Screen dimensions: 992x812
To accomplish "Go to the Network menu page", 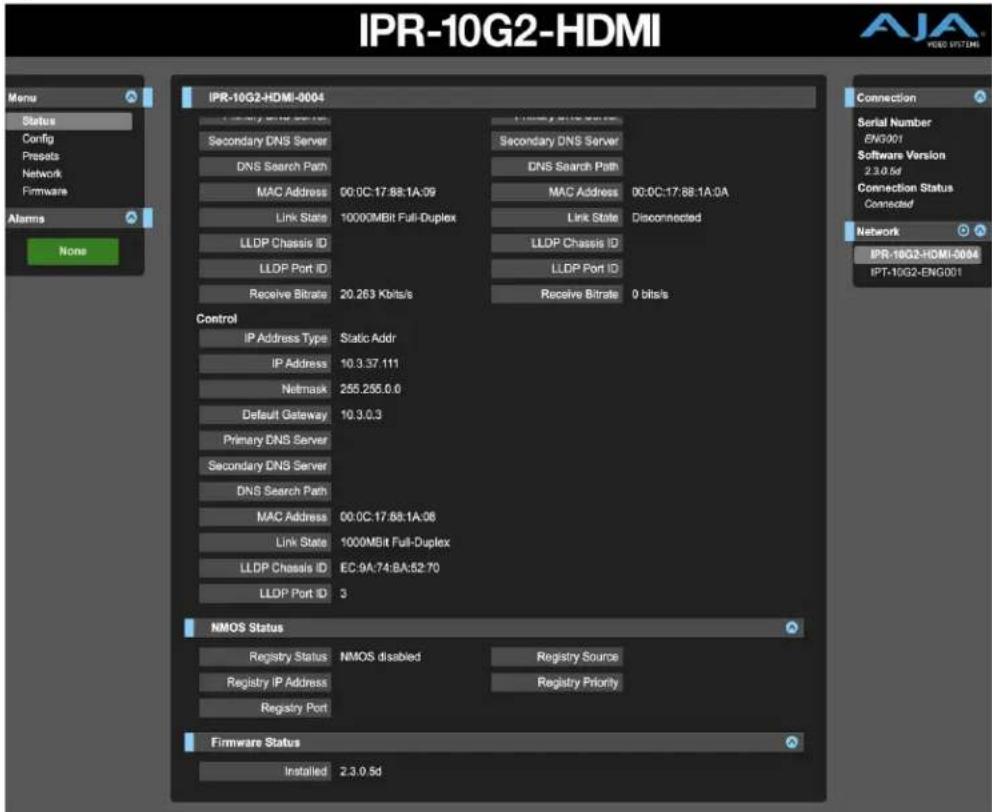I will (42, 173).
